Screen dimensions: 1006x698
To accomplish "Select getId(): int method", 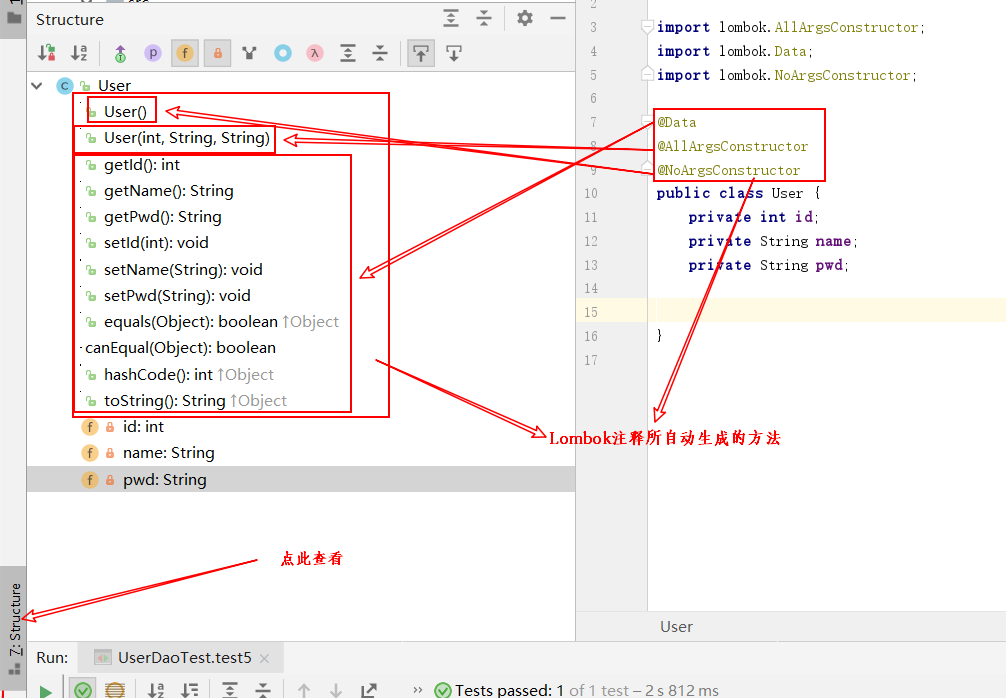I will click(x=142, y=165).
